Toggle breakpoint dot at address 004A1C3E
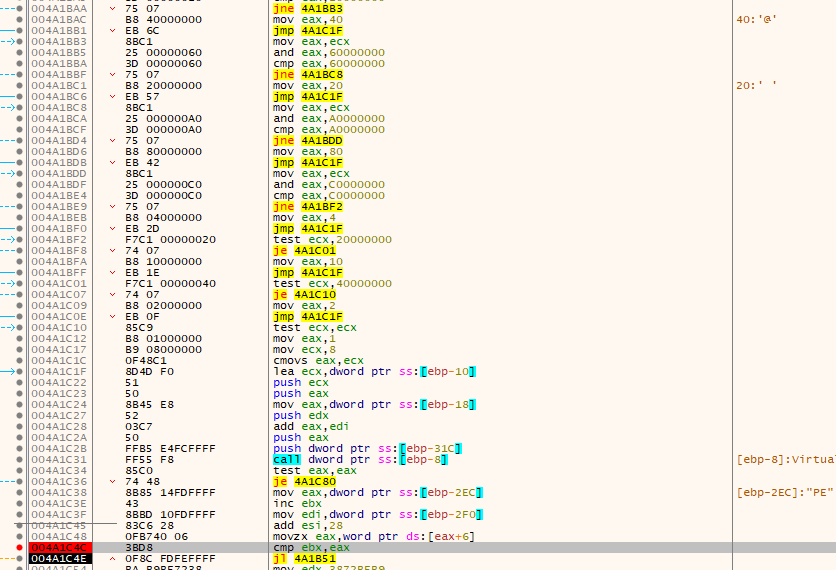 click(x=20, y=503)
